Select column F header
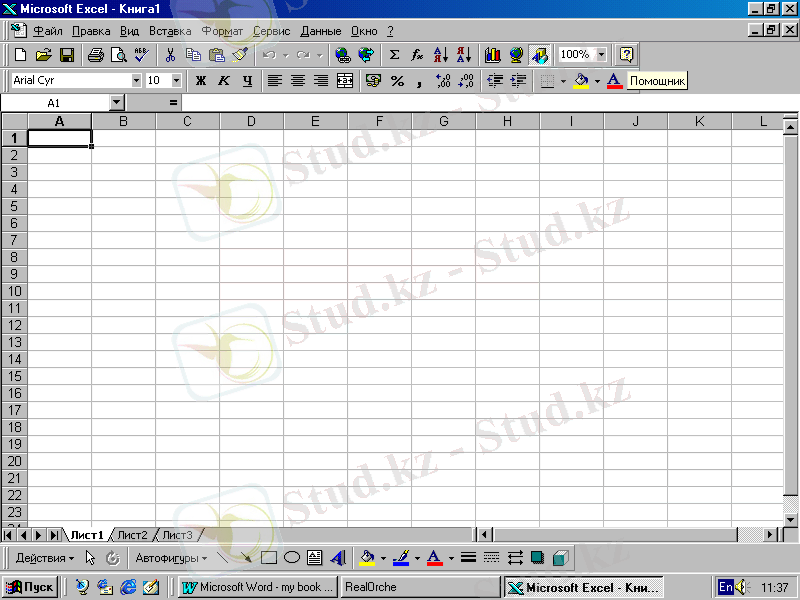Image resolution: width=800 pixels, height=600 pixels. click(x=379, y=121)
